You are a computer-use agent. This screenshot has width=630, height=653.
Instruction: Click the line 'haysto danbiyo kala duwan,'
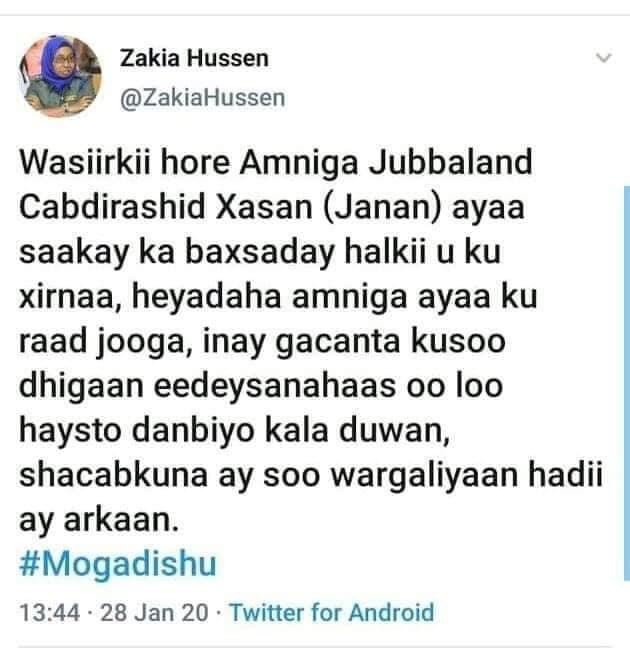click(234, 431)
